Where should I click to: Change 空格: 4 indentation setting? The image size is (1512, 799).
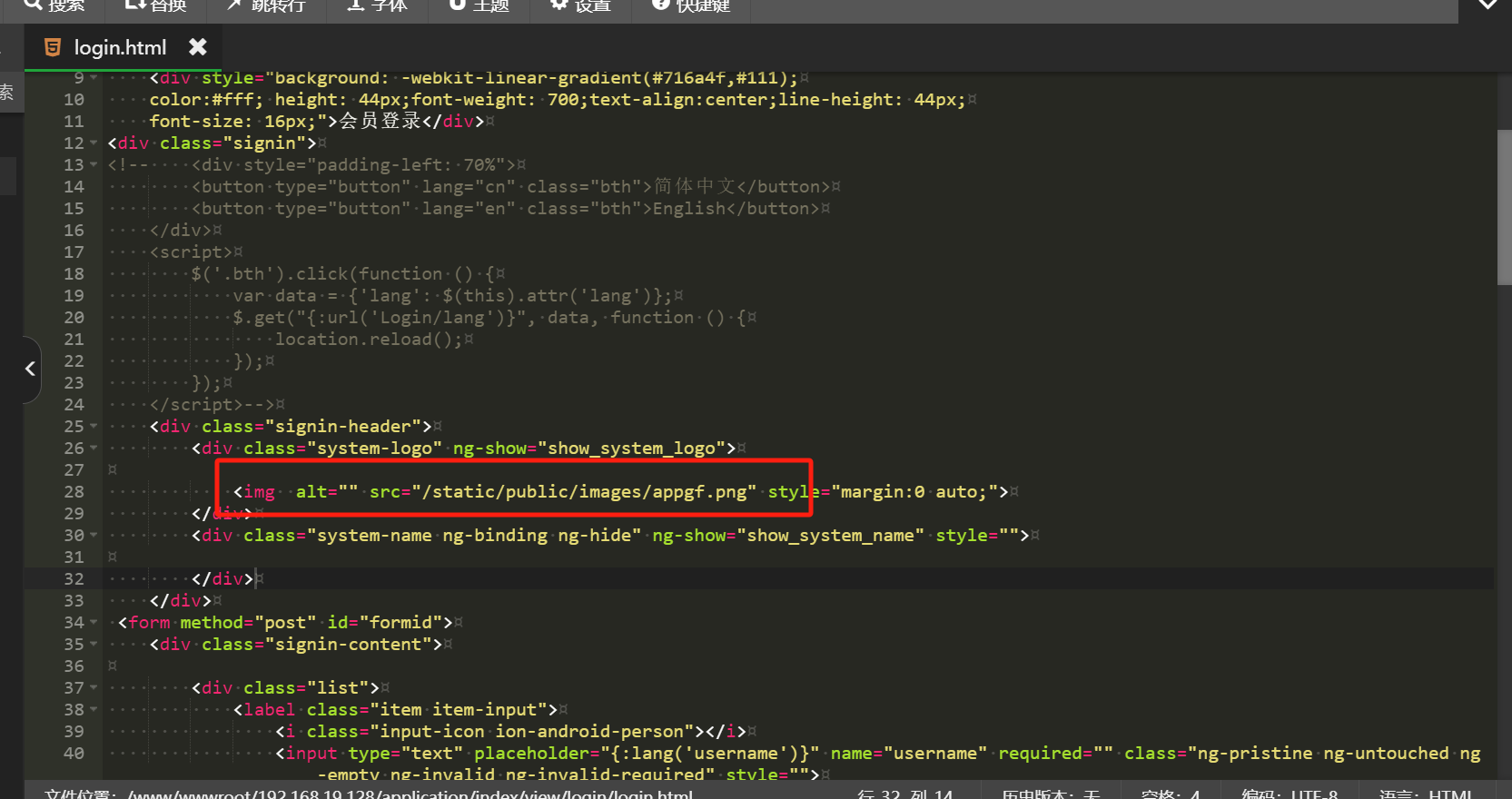pyautogui.click(x=1170, y=794)
